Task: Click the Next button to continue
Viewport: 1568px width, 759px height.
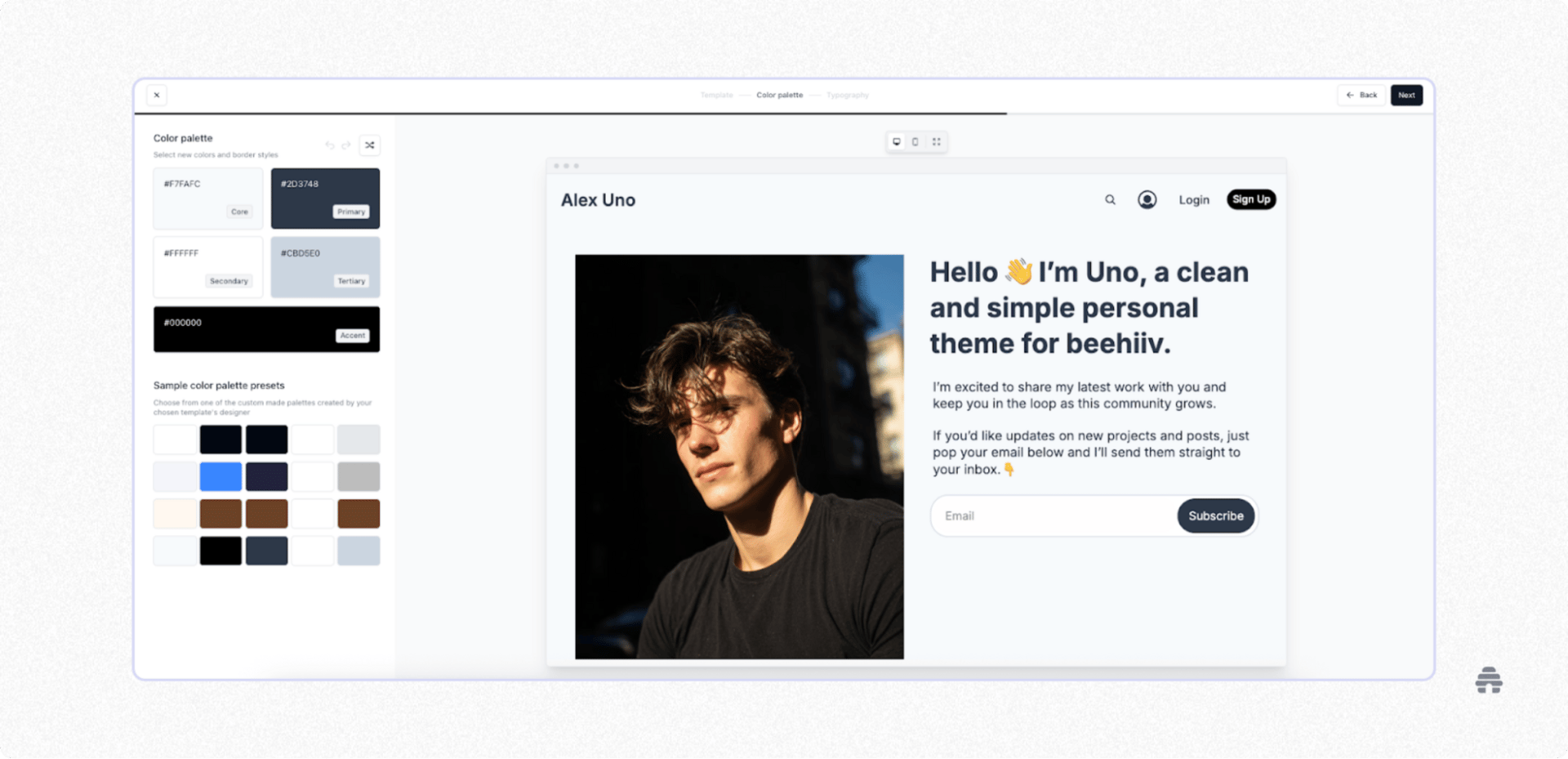Action: [x=1406, y=95]
